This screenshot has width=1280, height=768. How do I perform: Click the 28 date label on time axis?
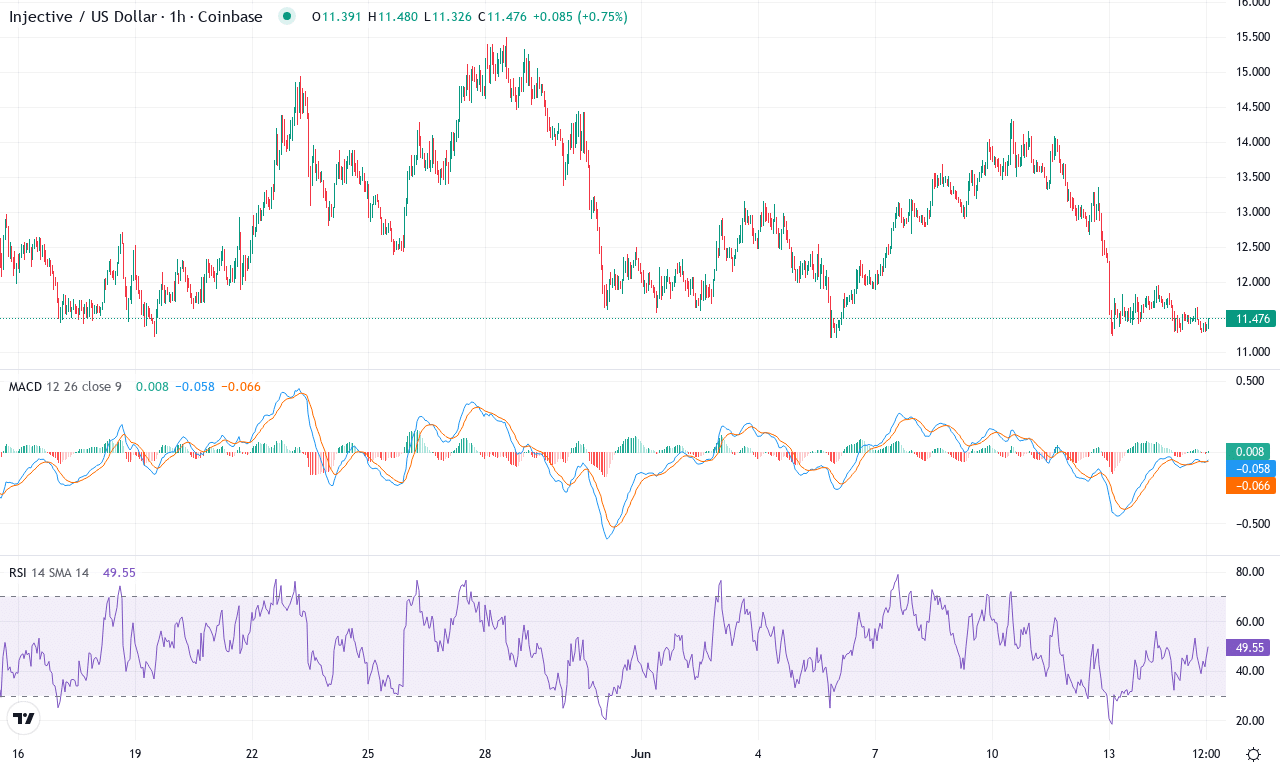(485, 753)
